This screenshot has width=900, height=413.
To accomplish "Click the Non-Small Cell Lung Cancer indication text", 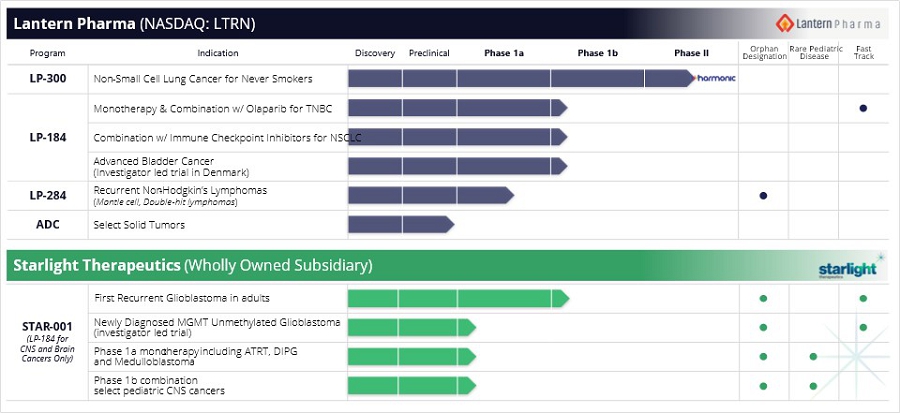I will 203,78.
